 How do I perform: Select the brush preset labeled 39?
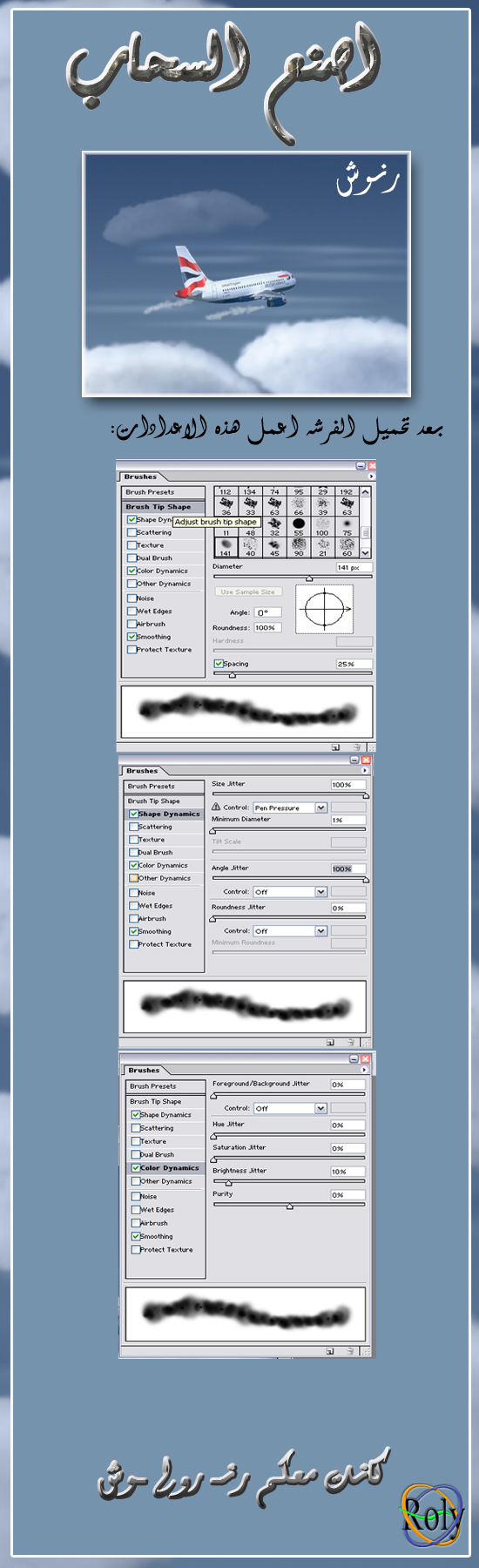pos(323,506)
